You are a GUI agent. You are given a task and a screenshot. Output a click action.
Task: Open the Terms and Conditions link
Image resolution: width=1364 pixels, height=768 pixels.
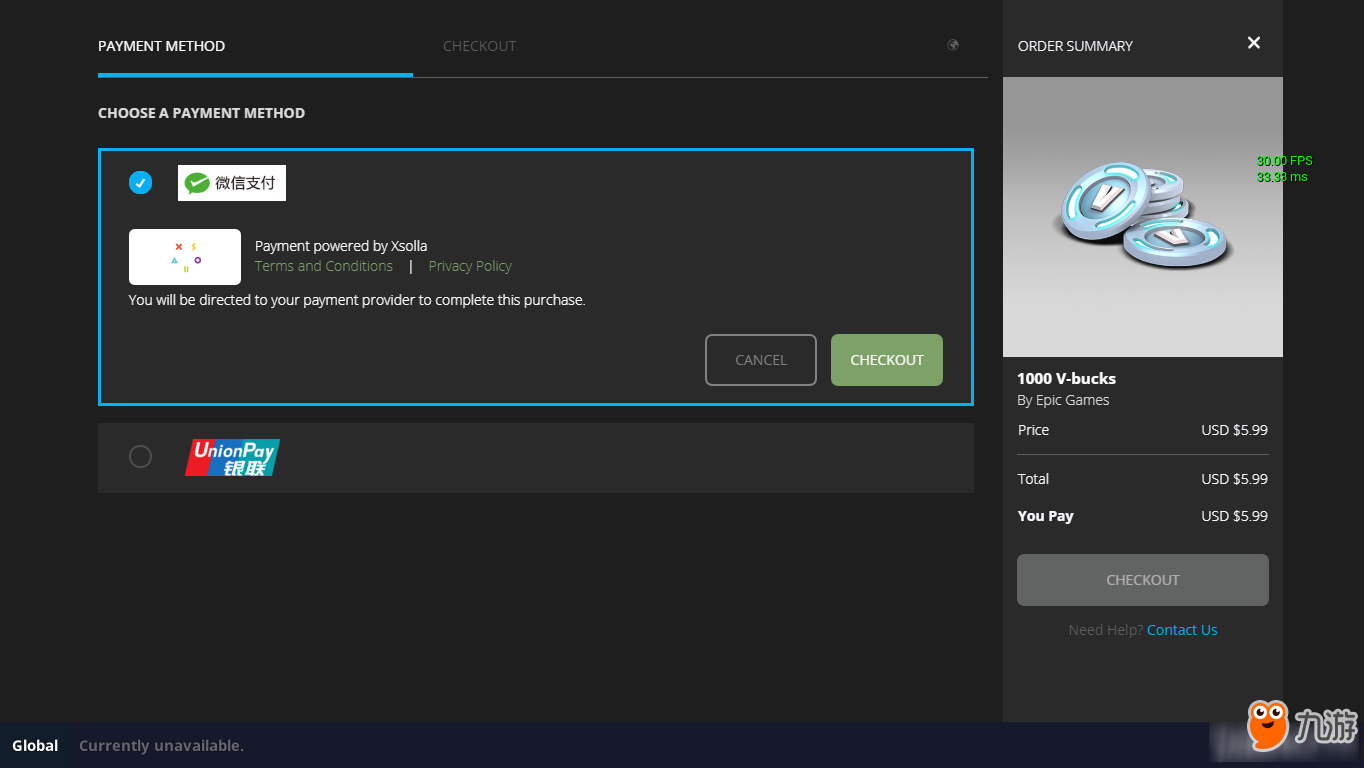pos(324,266)
